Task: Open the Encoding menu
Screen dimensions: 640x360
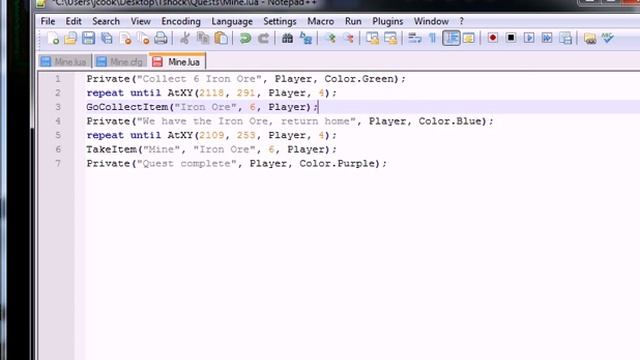Action: 181,21
